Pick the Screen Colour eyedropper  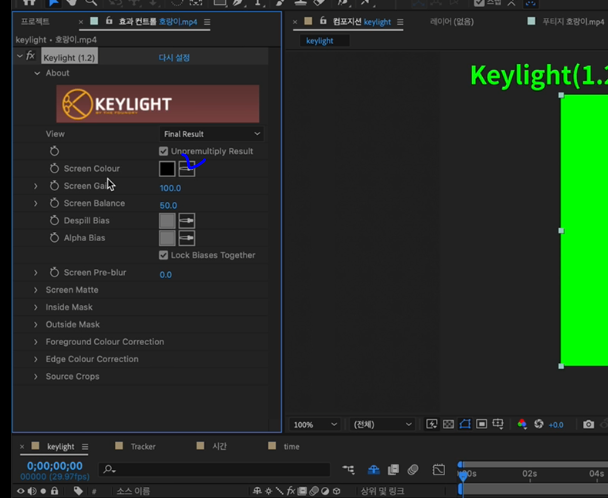[187, 169]
